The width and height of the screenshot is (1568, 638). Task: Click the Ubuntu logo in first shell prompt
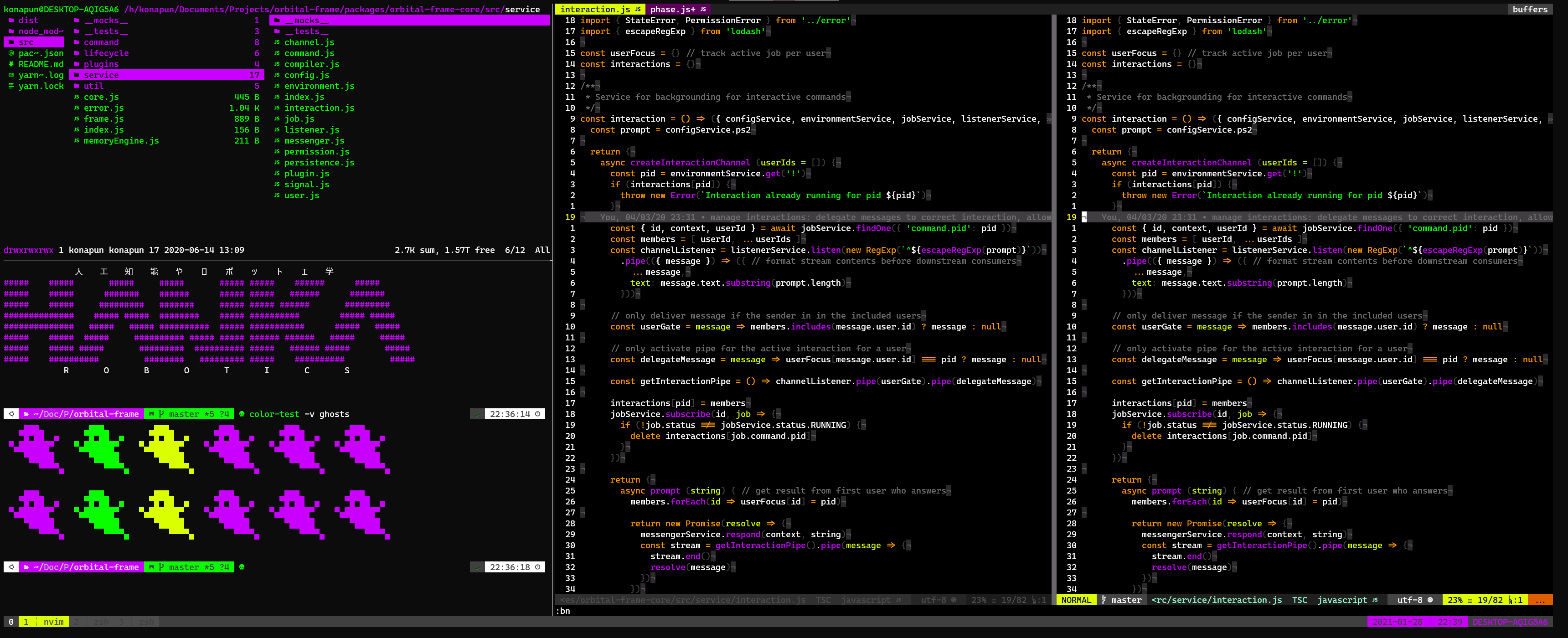pyautogui.click(x=11, y=414)
